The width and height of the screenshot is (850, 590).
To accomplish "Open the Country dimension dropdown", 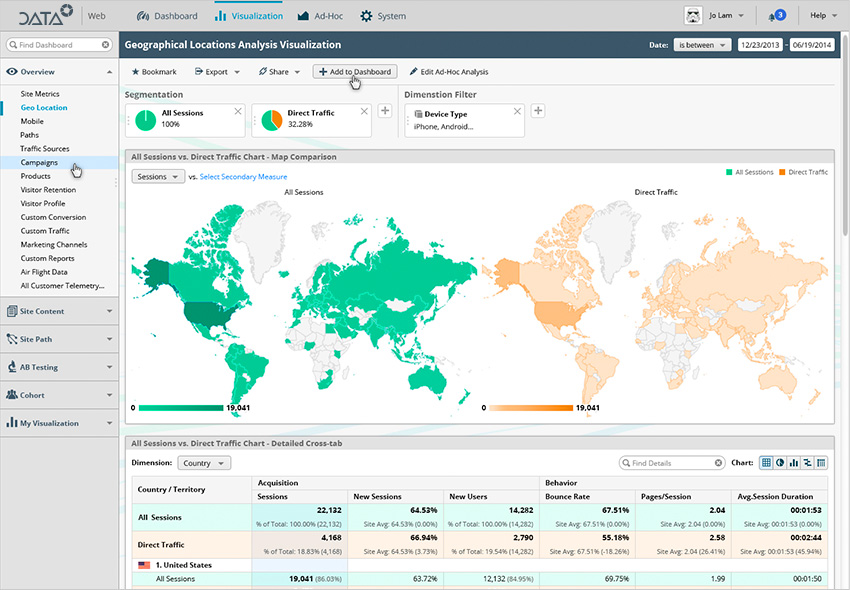I will coord(204,463).
